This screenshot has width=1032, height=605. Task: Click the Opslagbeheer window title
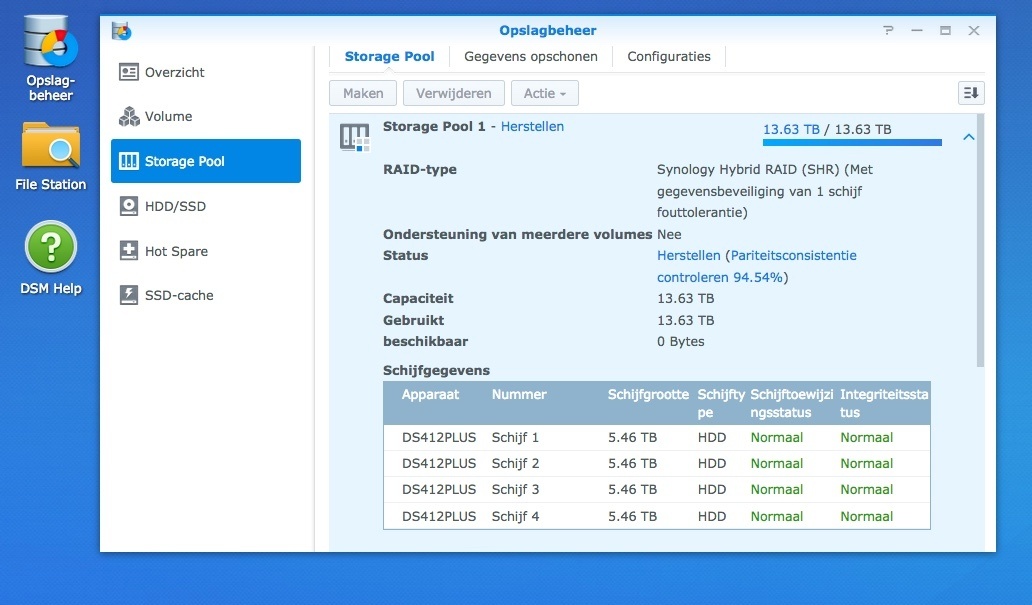548,30
